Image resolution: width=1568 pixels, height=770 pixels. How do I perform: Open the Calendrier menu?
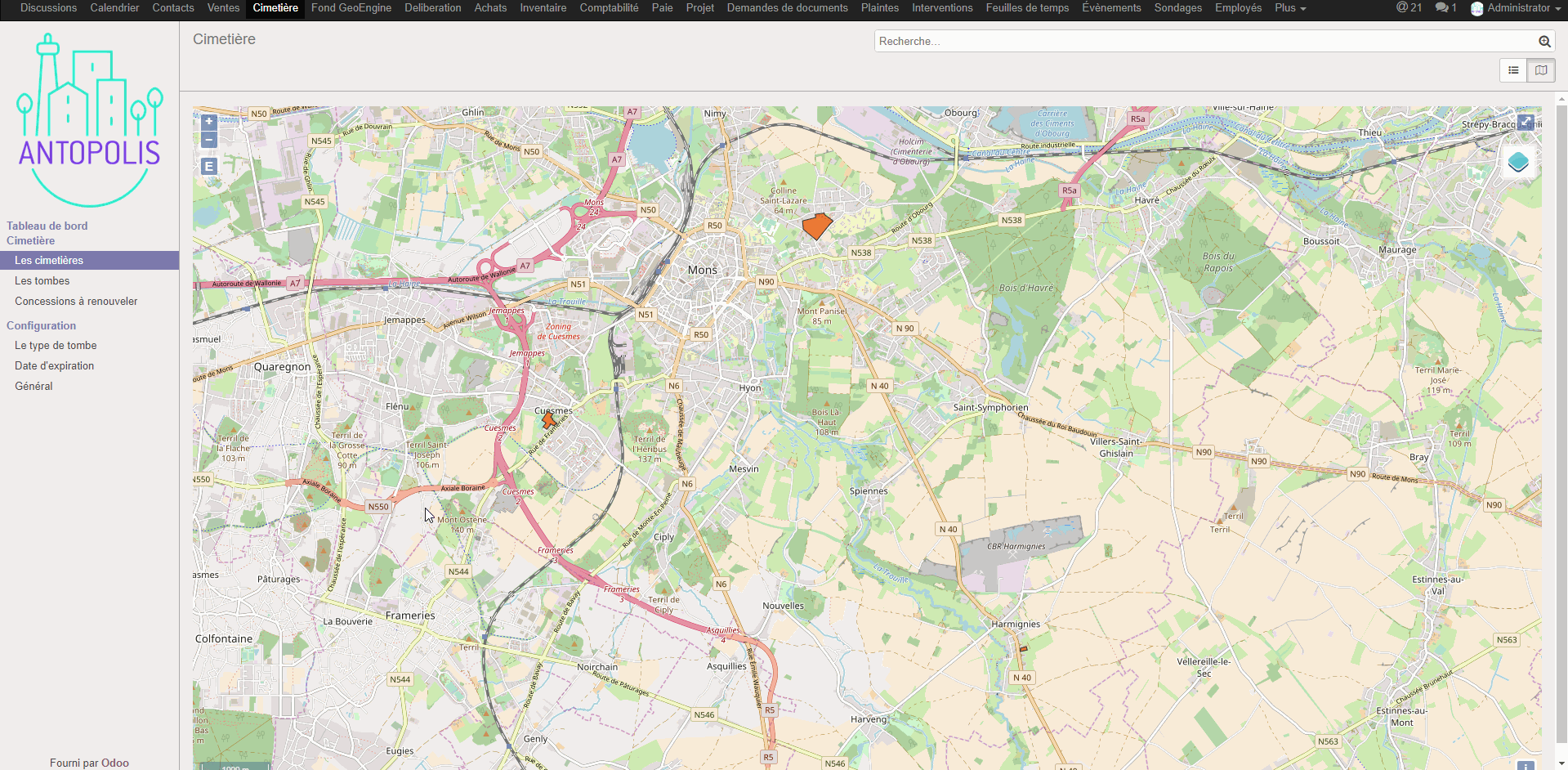point(114,8)
